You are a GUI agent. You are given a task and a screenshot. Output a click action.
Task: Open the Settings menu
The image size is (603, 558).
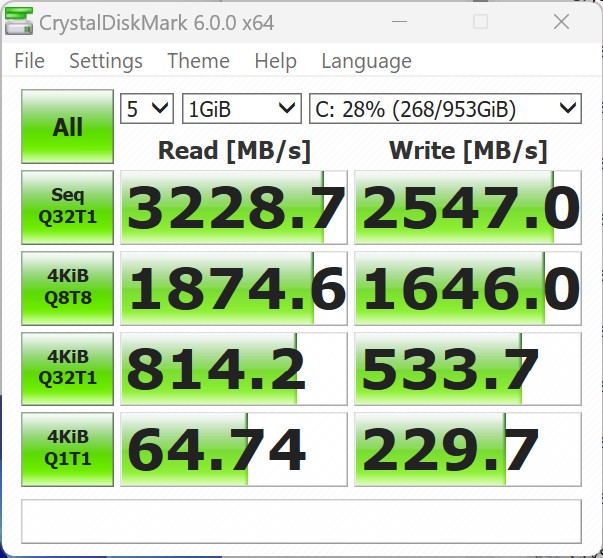(x=106, y=61)
